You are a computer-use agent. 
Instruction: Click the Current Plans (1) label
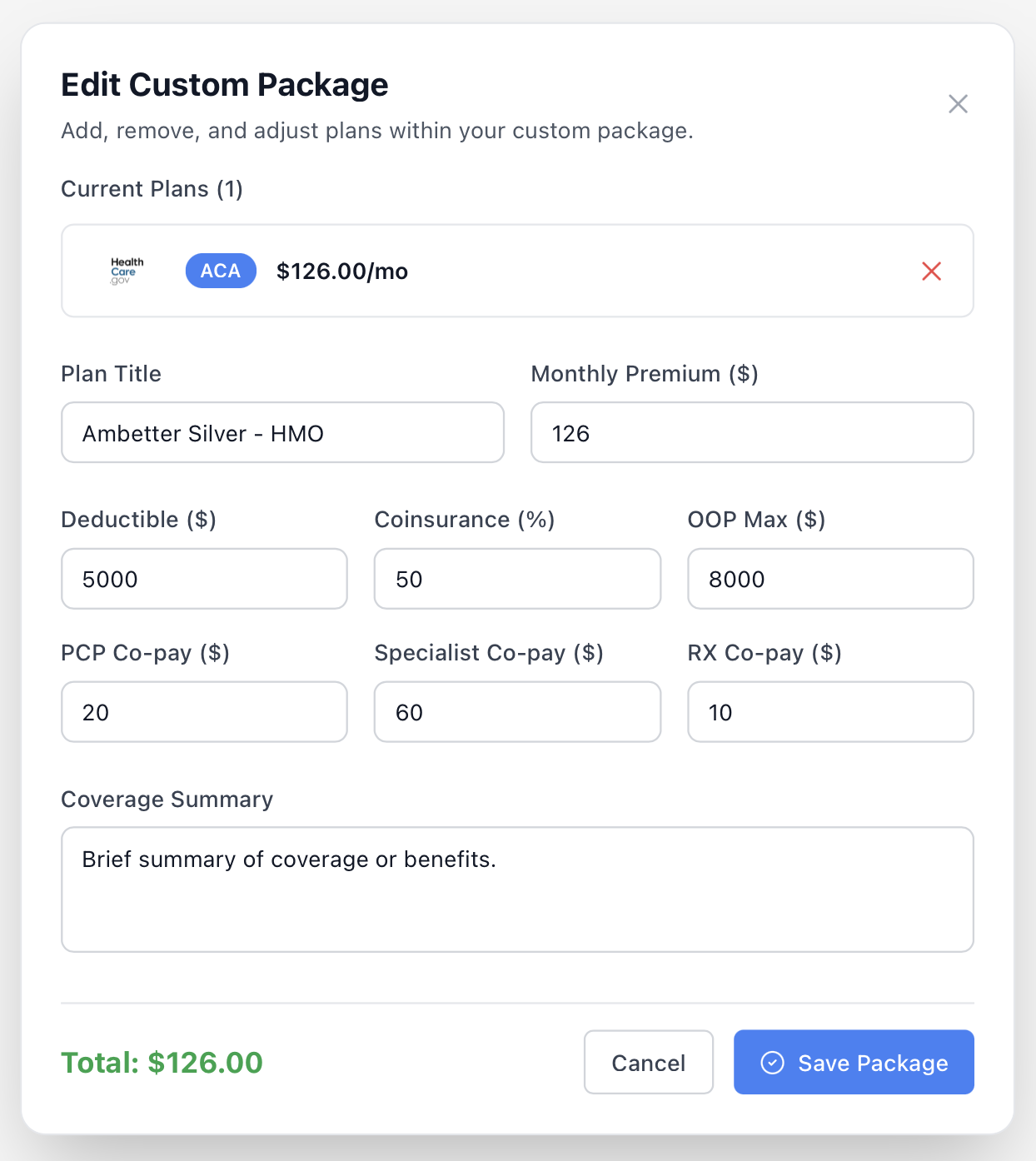[x=152, y=189]
